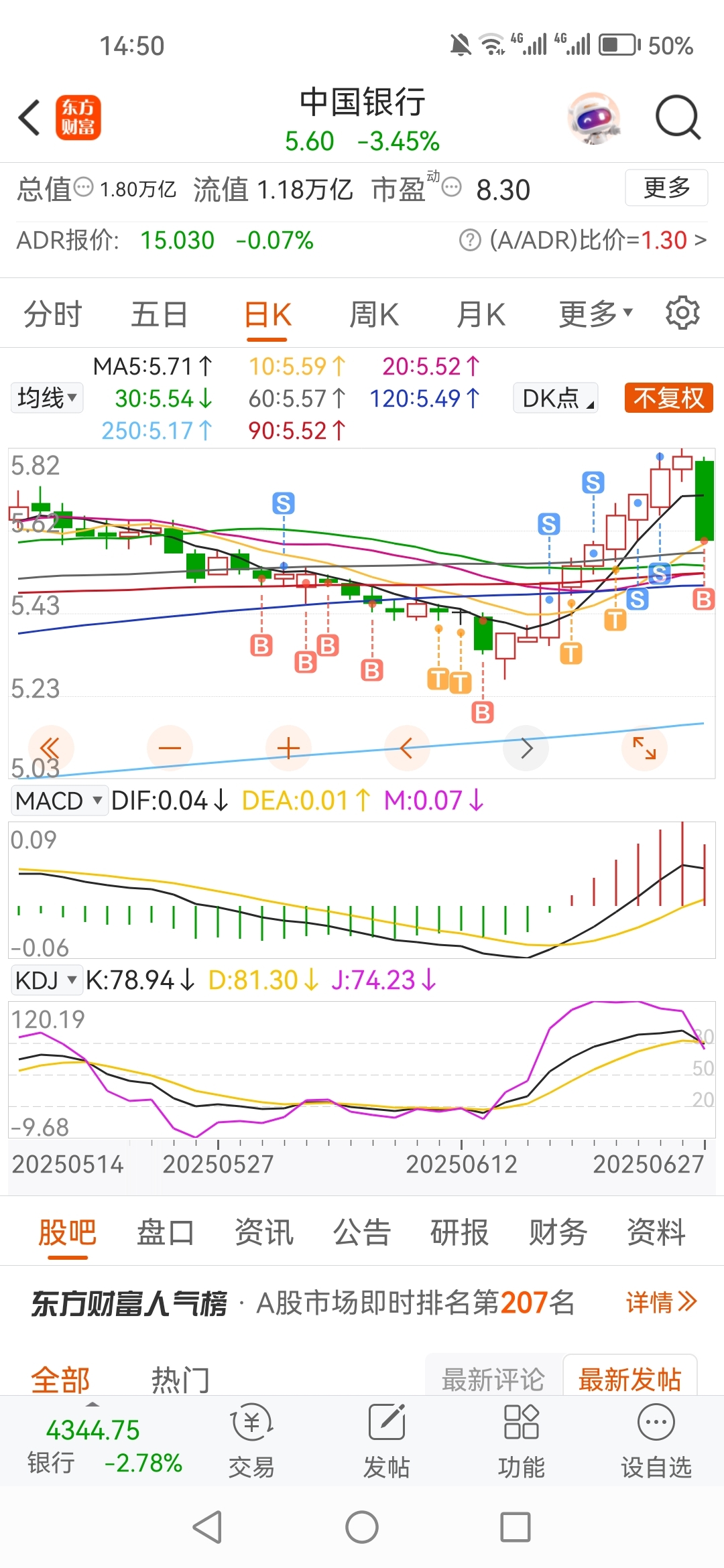Tap B marker at chart right edge

(x=703, y=598)
